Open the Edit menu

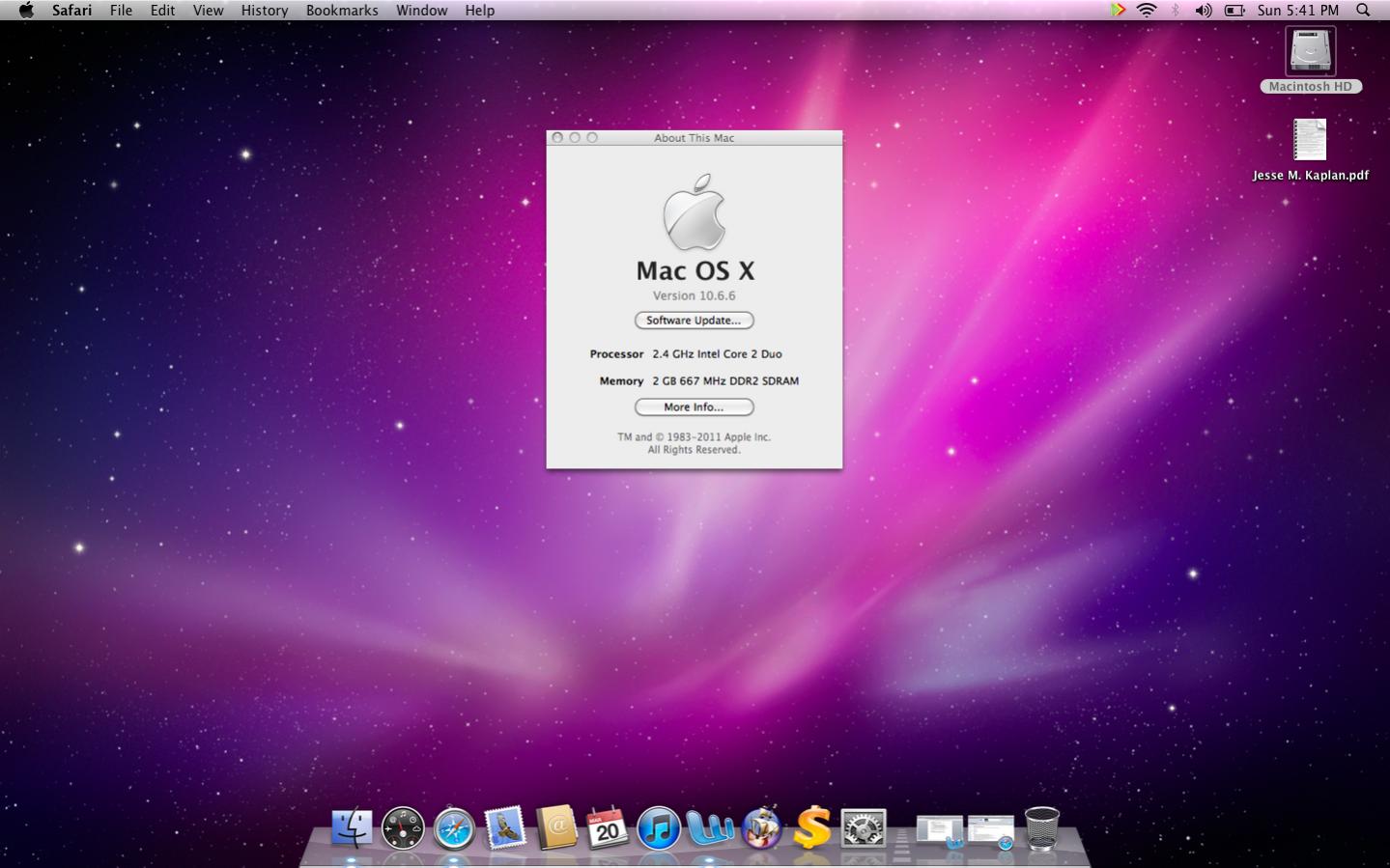pos(162,10)
